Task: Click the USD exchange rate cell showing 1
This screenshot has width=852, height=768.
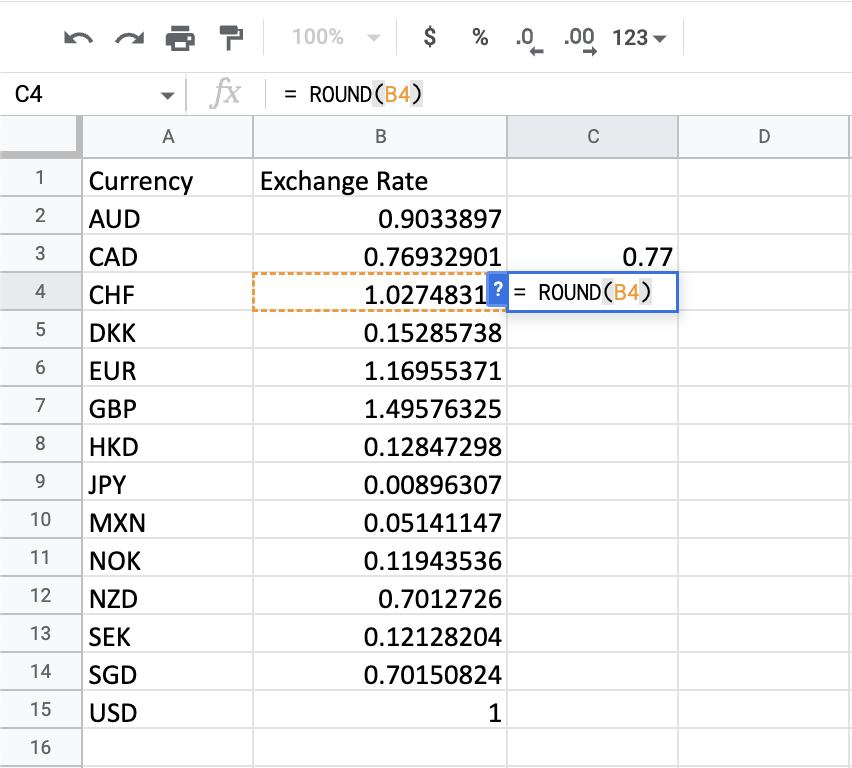Action: [380, 710]
